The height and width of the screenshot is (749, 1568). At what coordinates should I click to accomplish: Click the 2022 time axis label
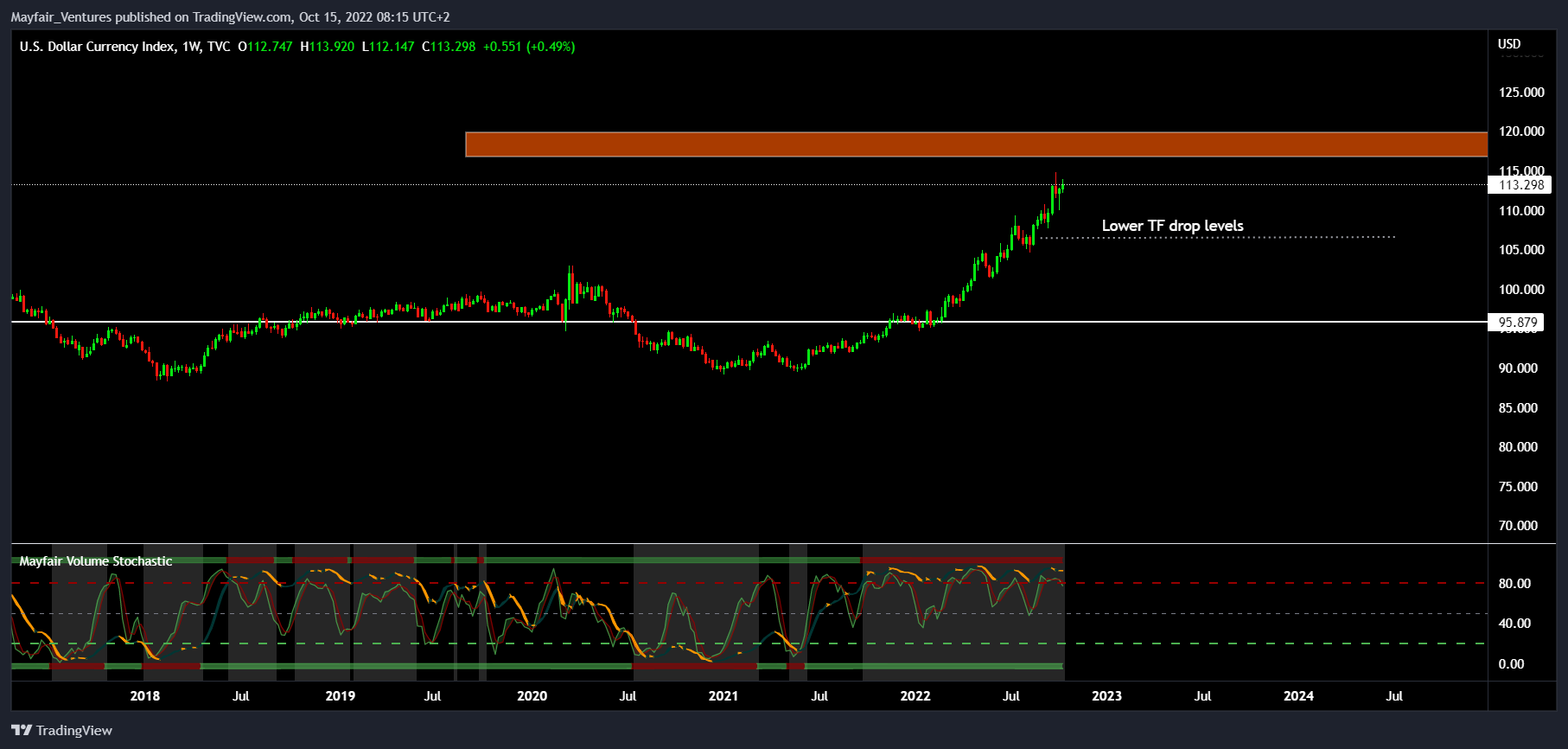(x=915, y=696)
